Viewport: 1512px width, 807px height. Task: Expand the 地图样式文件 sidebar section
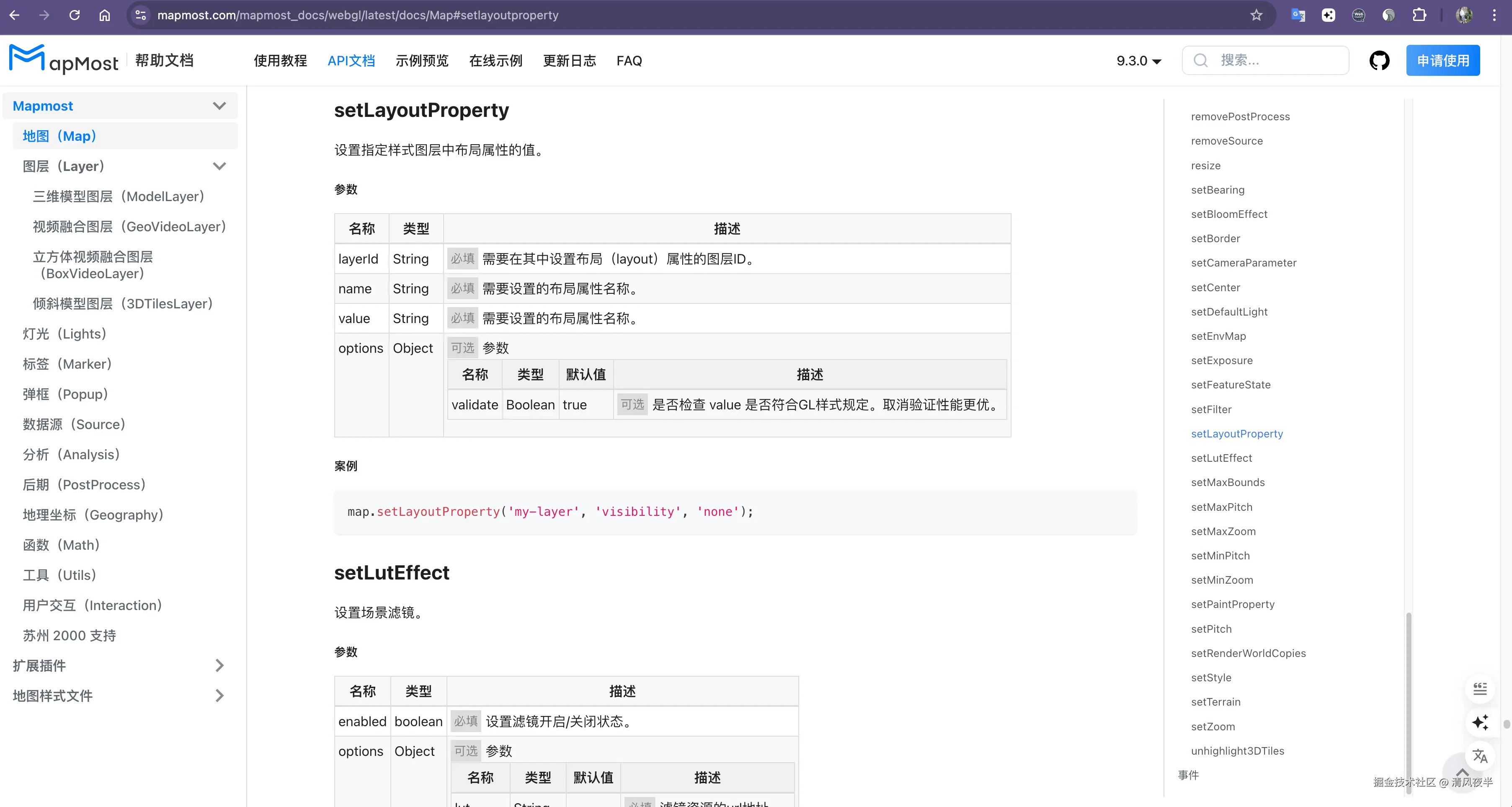[x=219, y=696]
